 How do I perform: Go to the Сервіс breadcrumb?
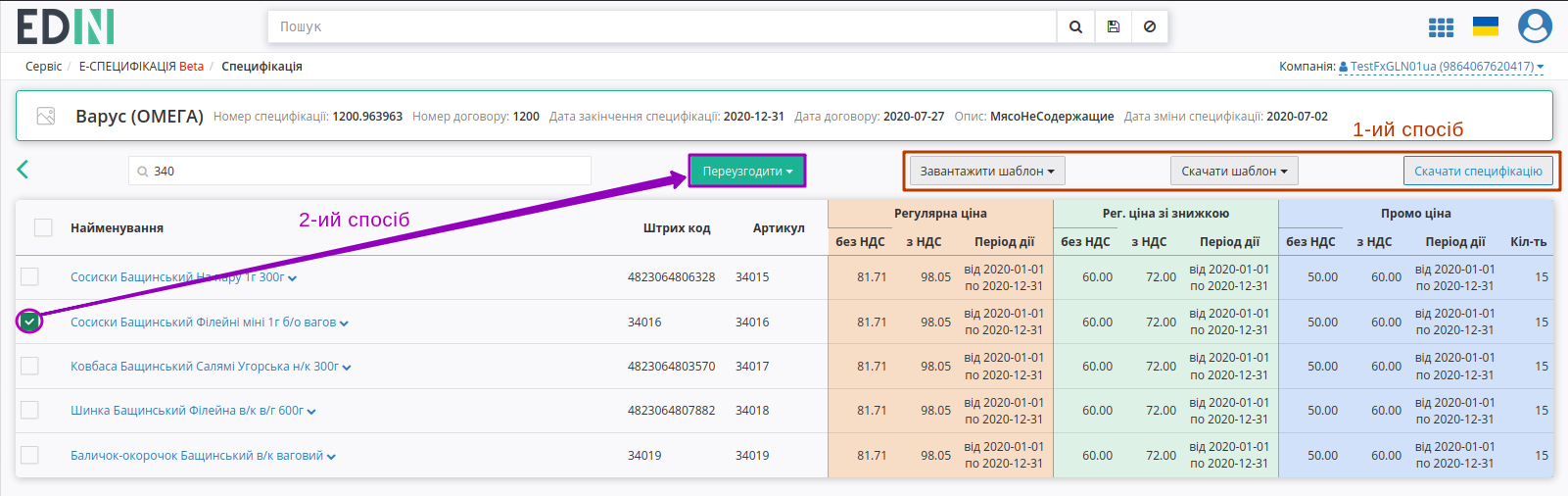click(43, 67)
